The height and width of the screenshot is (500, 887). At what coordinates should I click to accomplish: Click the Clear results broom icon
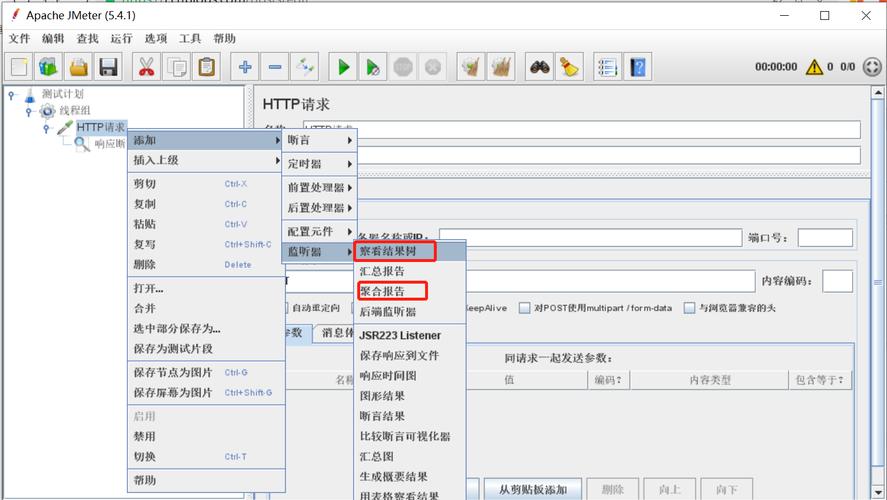[x=471, y=67]
